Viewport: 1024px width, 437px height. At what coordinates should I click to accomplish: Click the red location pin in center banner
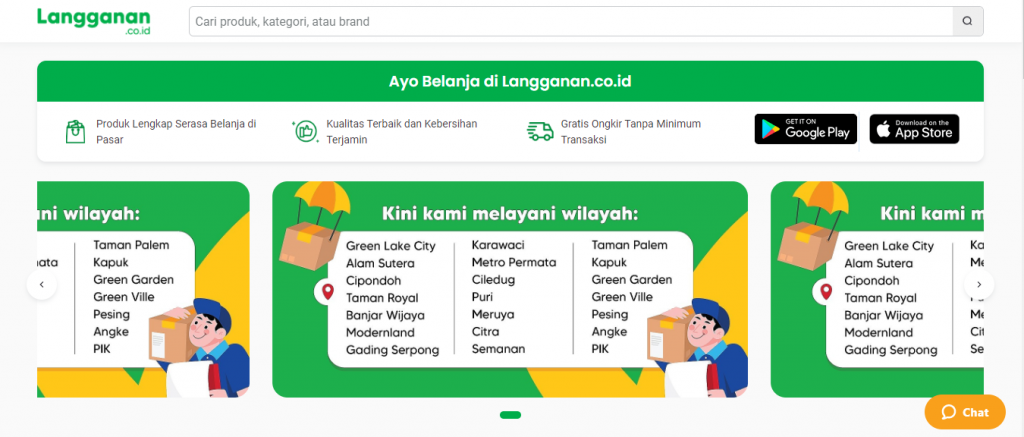tap(328, 291)
